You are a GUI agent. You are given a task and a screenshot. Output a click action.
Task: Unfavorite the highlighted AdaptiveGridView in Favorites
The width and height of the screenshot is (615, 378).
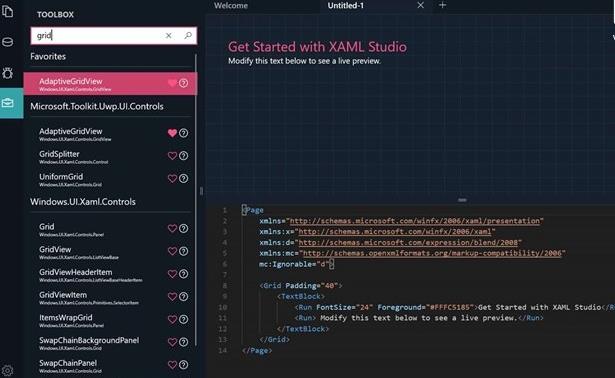[x=172, y=83]
